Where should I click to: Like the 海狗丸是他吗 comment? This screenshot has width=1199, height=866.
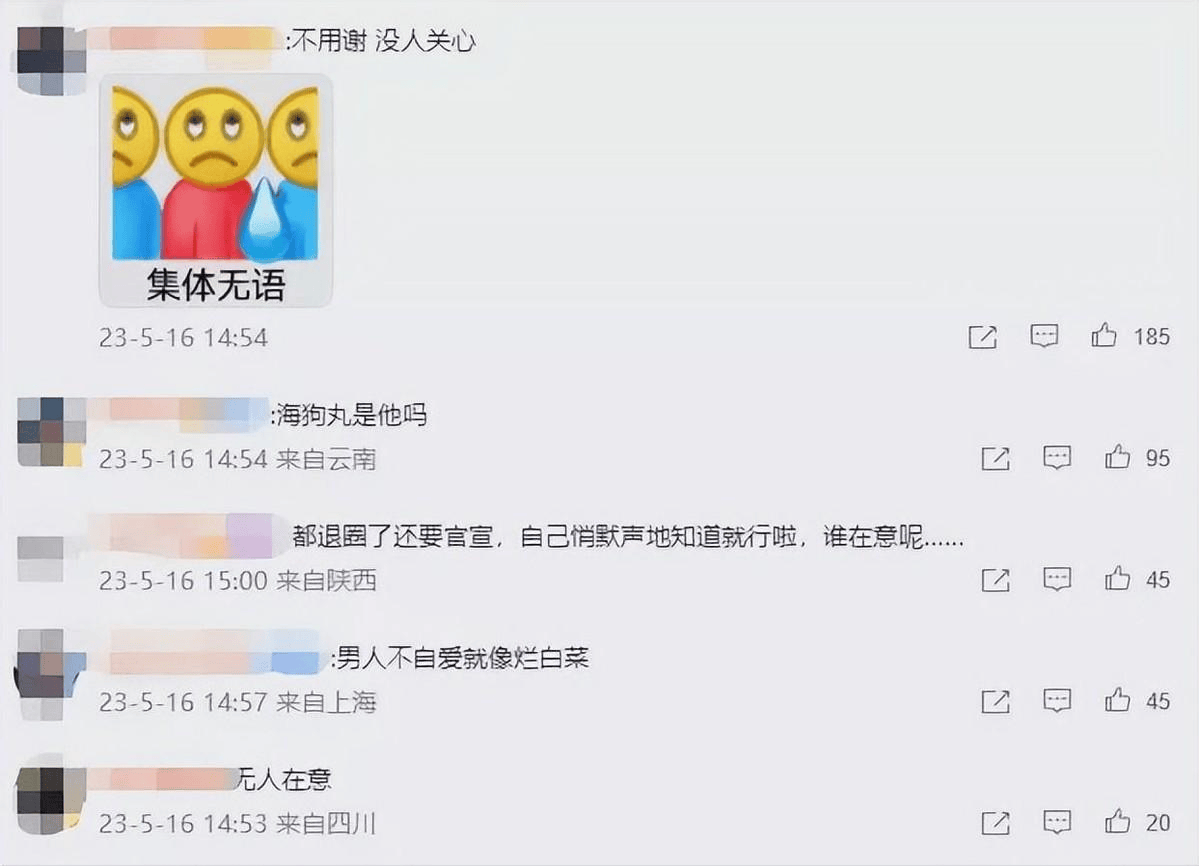1117,457
